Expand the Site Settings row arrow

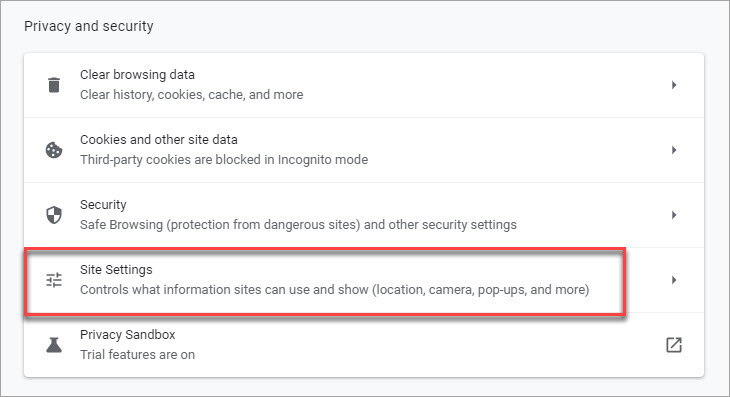tap(674, 280)
